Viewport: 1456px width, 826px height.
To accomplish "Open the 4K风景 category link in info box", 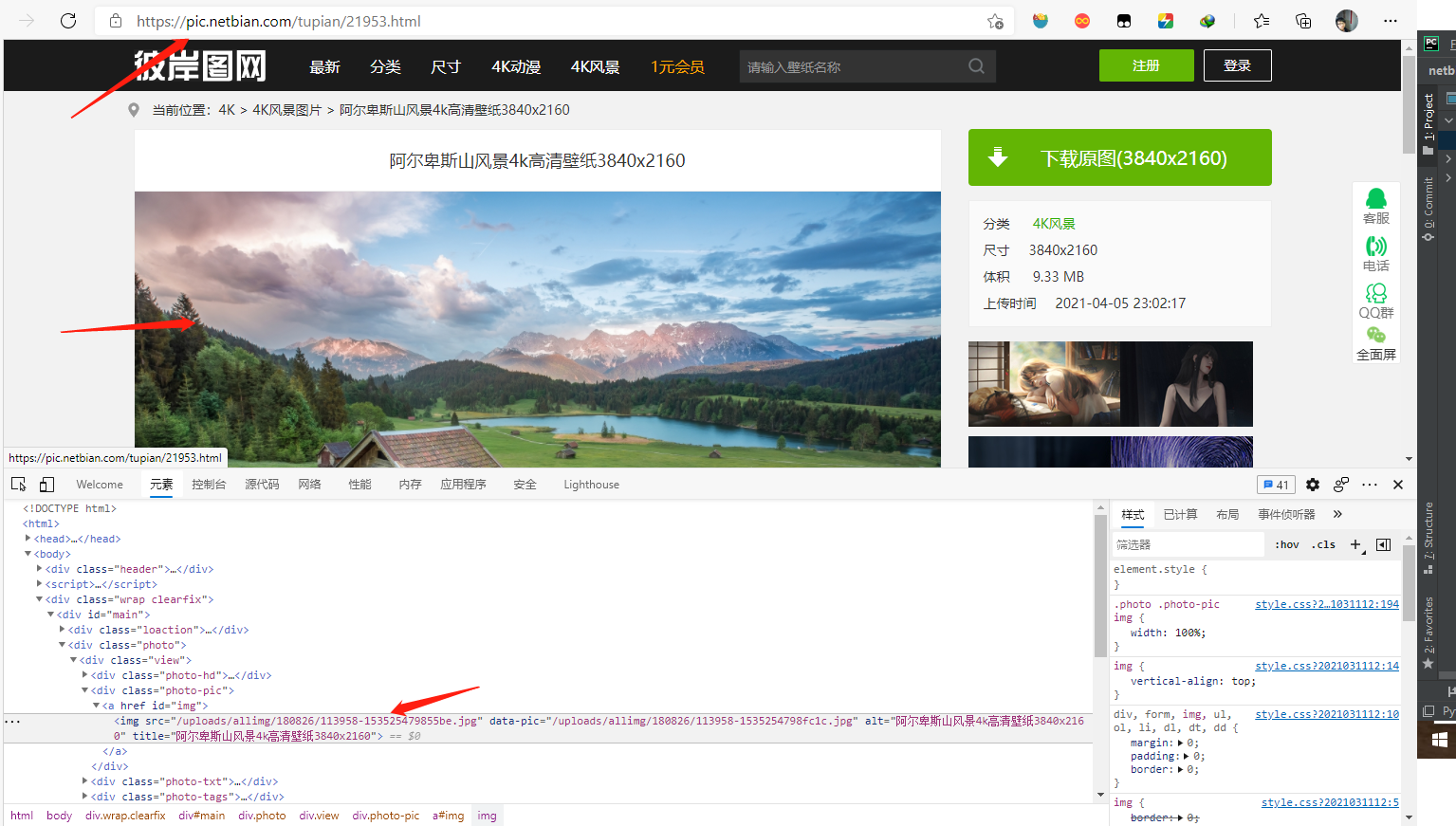I will [1054, 224].
